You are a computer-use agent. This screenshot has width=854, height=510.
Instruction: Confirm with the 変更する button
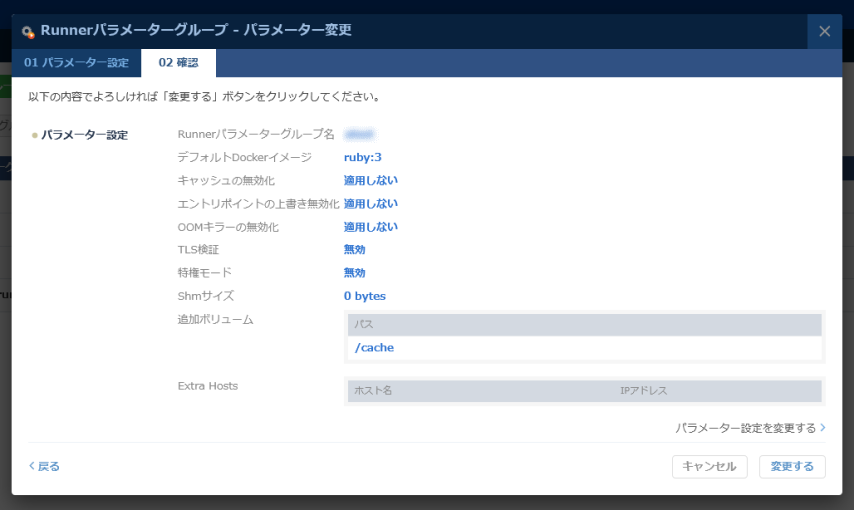pos(792,466)
